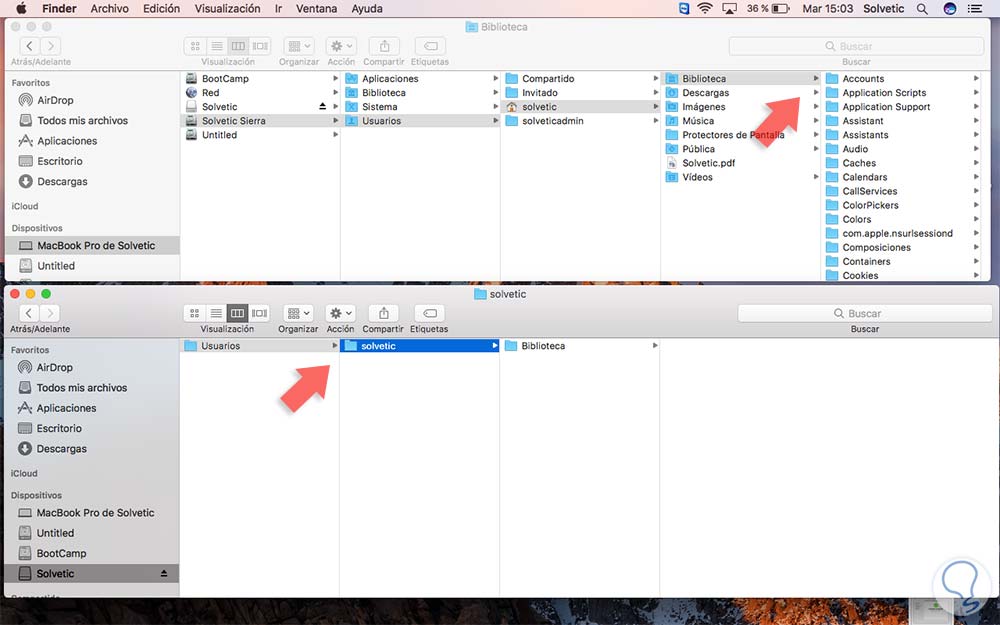Switch to icon view in solvetic window
The height and width of the screenshot is (625, 1000).
tap(195, 313)
